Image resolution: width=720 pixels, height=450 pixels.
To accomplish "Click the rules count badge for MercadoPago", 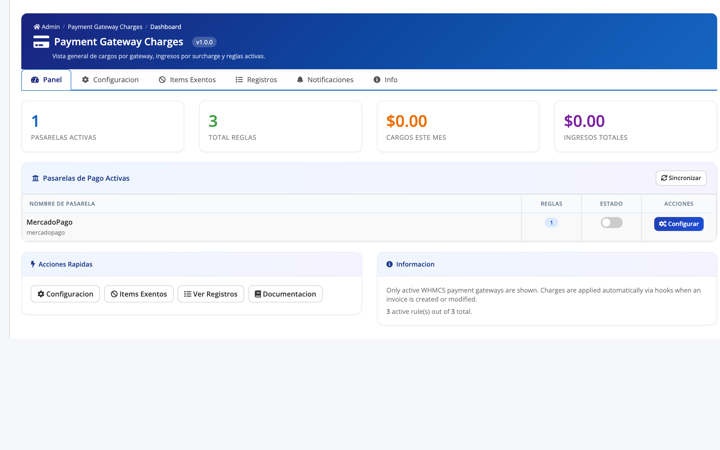I will (x=551, y=223).
